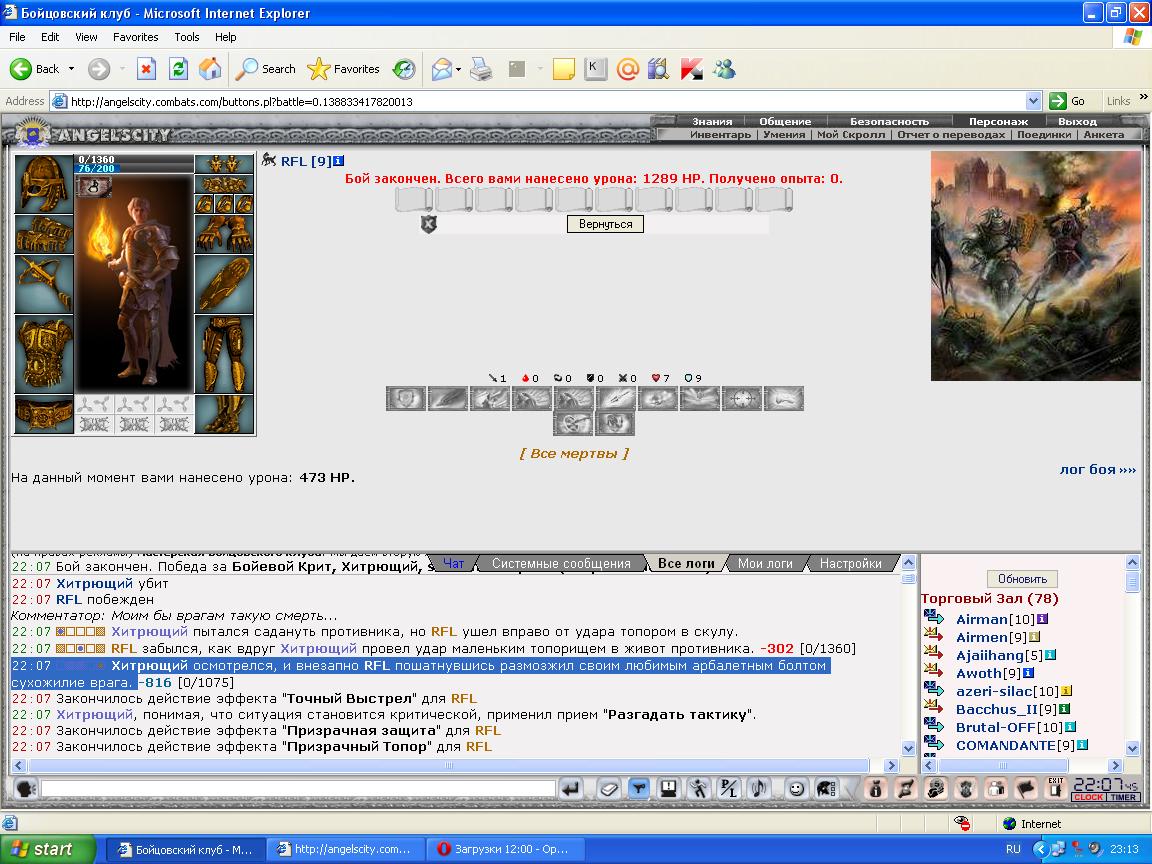Open the Поединки submenu link
Image resolution: width=1152 pixels, height=864 pixels.
click(1043, 134)
